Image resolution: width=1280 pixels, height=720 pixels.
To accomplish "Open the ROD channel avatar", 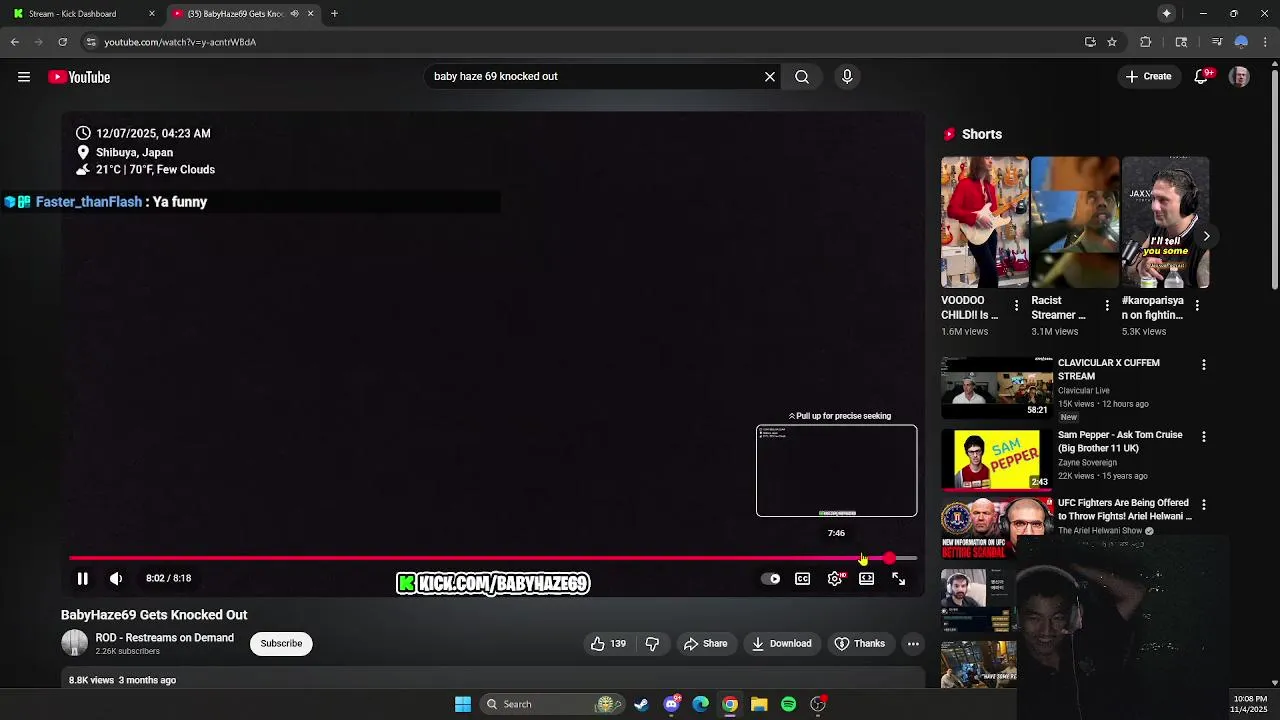I will click(x=74, y=643).
